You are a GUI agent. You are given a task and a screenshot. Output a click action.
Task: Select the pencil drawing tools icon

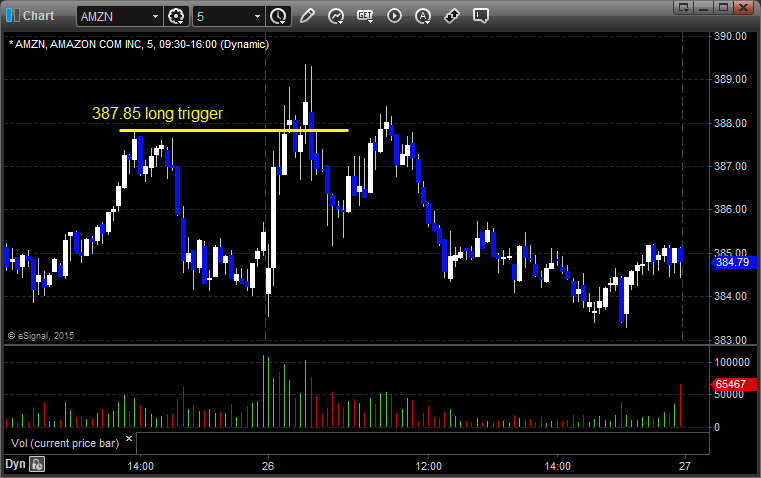click(307, 16)
